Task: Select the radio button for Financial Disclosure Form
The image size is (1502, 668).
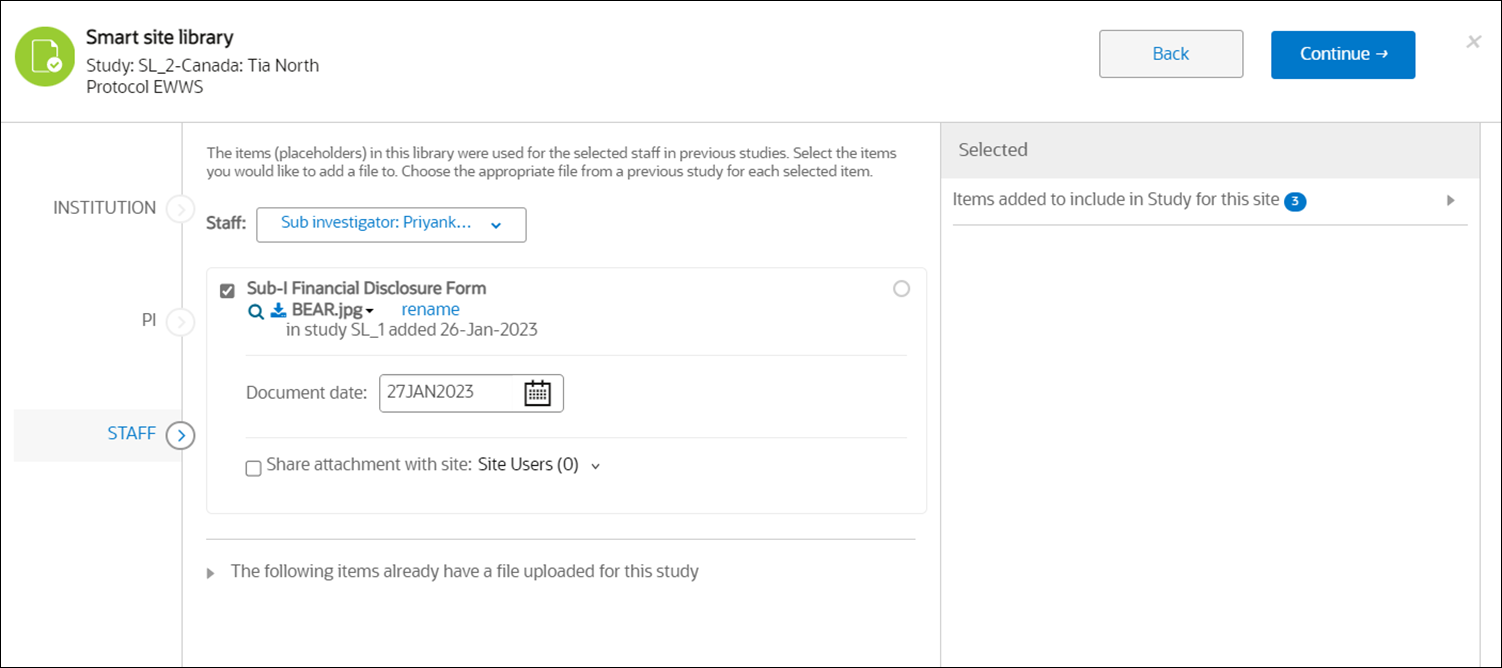Action: point(901,289)
